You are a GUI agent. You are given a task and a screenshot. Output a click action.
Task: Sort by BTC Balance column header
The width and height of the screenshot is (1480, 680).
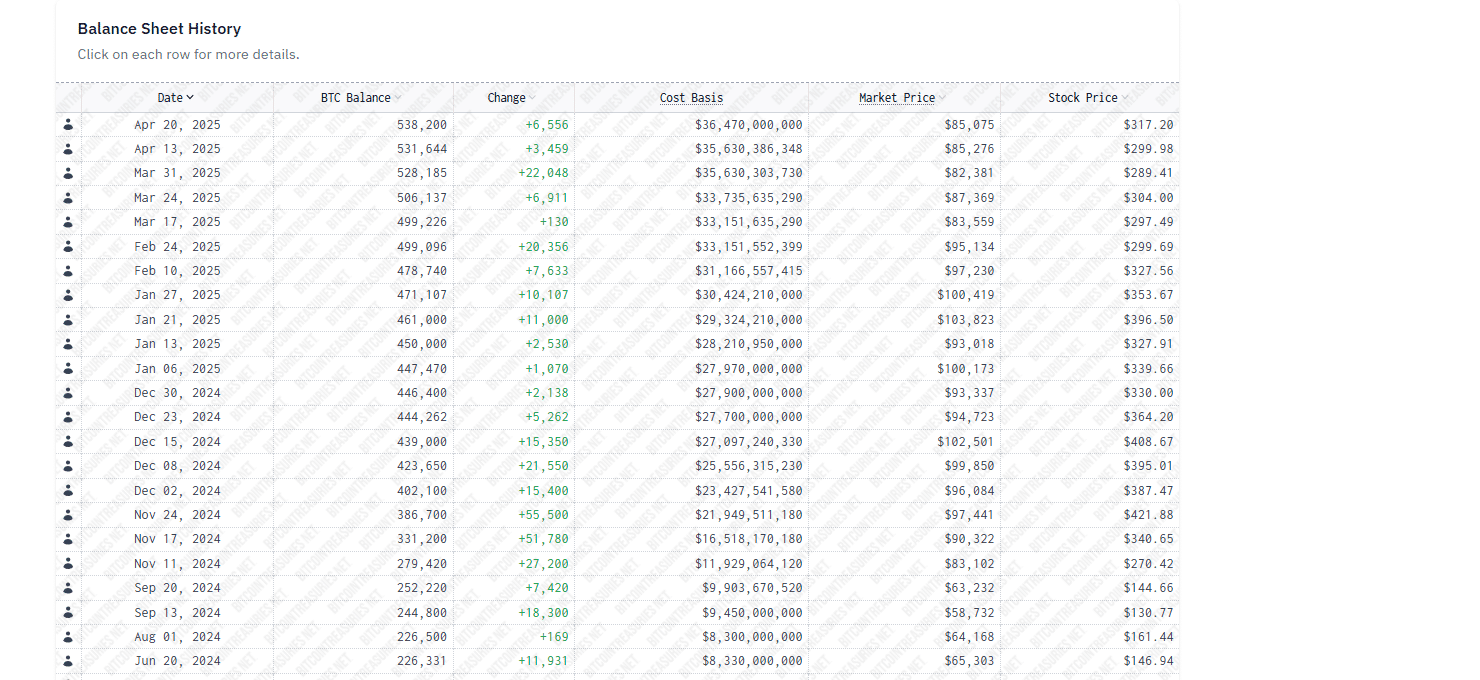[x=361, y=98]
